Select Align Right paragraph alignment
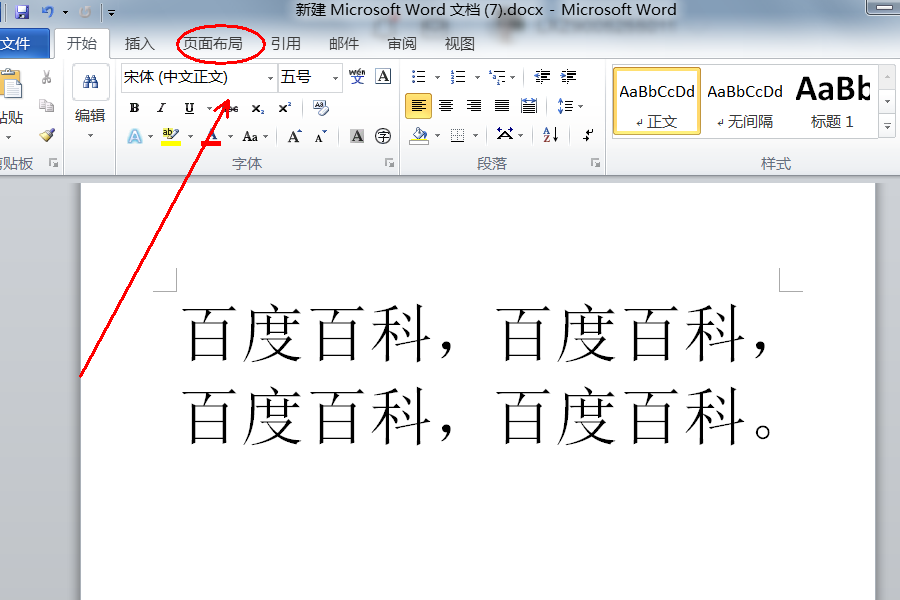The image size is (900, 600). tap(474, 106)
